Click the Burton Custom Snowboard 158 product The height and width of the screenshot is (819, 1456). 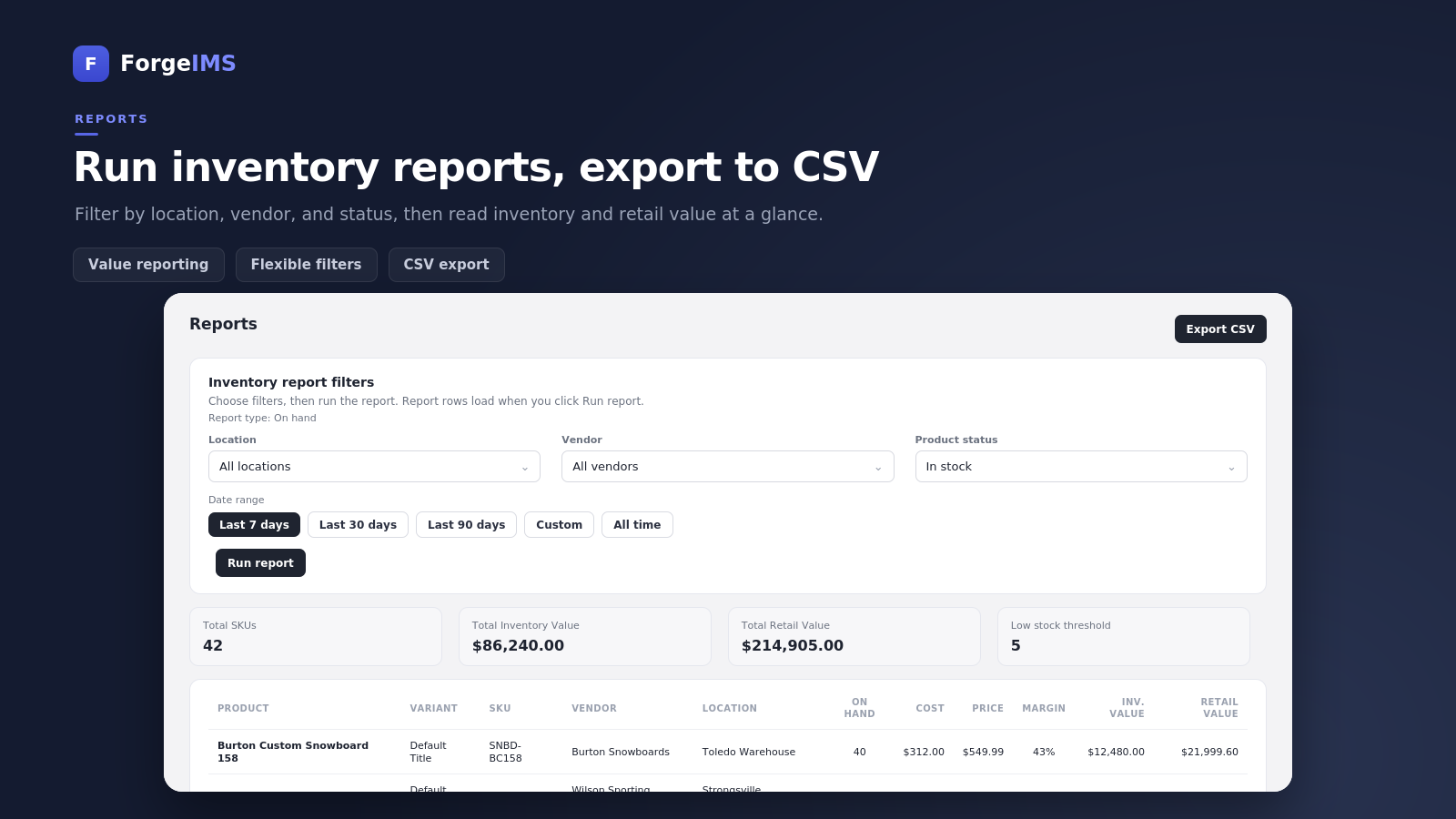293,752
